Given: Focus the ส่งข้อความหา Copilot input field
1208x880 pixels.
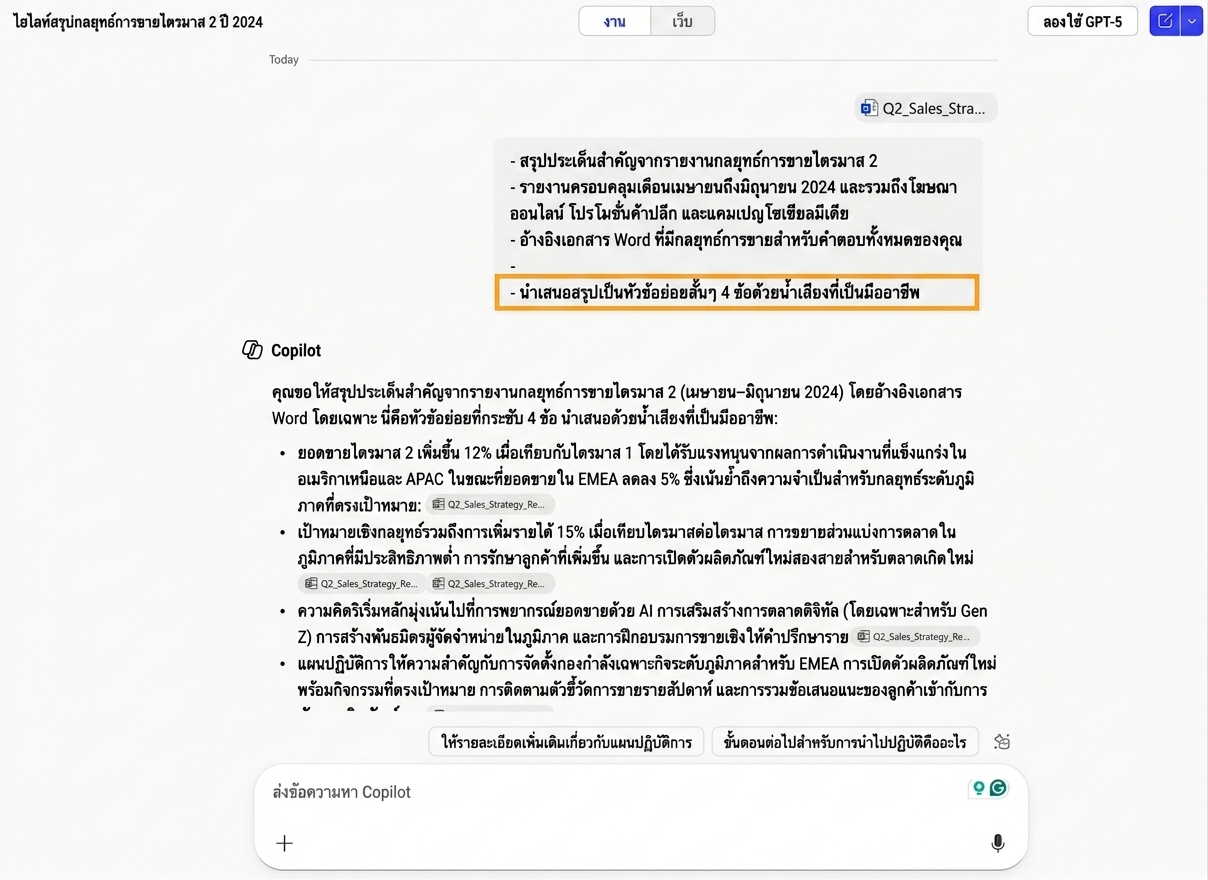Looking at the screenshot, I should pos(620,792).
